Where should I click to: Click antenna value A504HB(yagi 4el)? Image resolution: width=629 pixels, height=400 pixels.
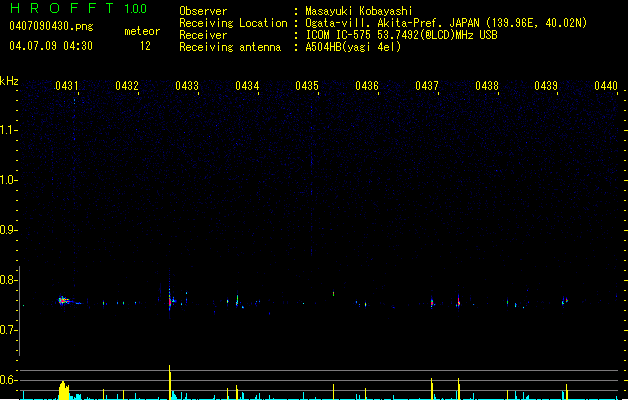click(353, 47)
